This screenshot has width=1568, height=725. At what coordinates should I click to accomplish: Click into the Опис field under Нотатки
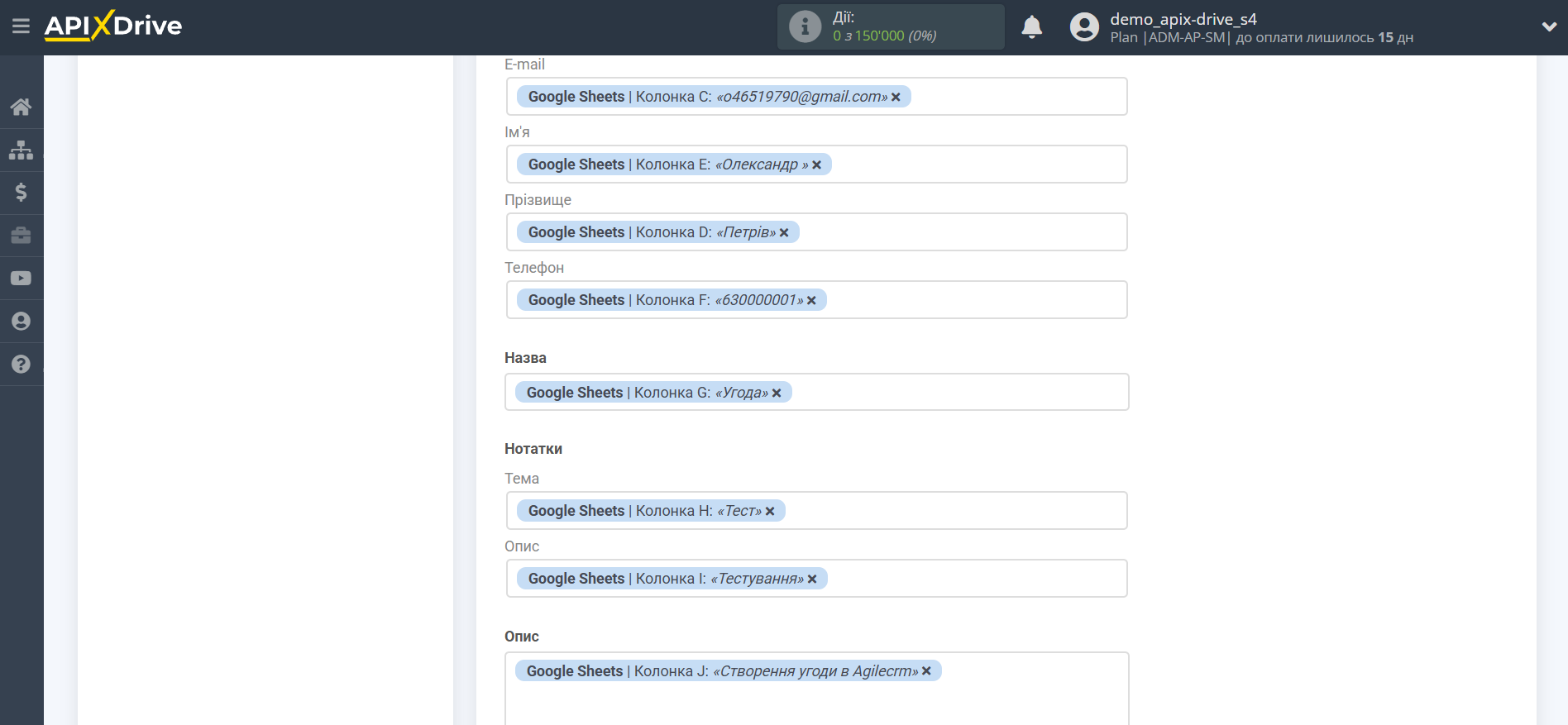816,579
